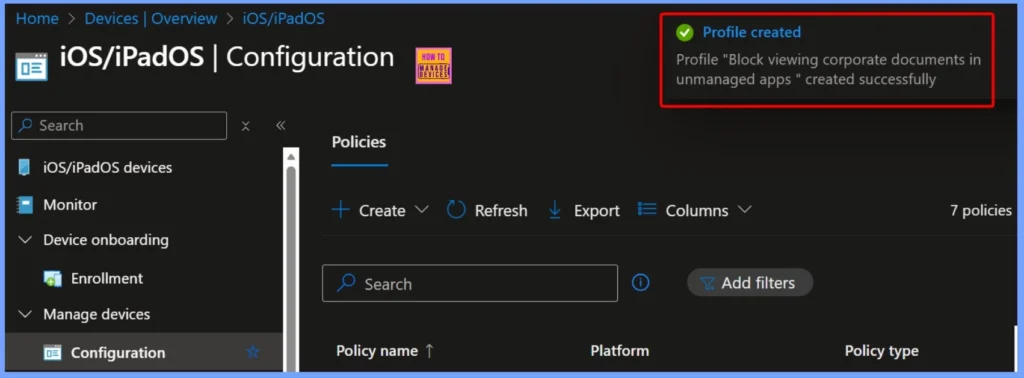Image resolution: width=1024 pixels, height=378 pixels.
Task: Open iOS/iPadOS devices in sidebar
Action: pos(108,168)
